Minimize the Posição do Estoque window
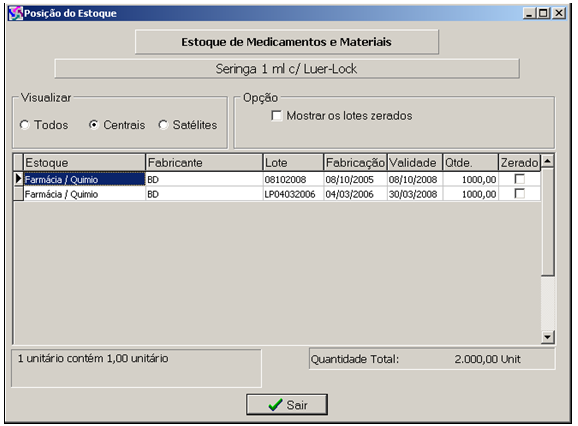The image size is (578, 426). pyautogui.click(x=529, y=14)
